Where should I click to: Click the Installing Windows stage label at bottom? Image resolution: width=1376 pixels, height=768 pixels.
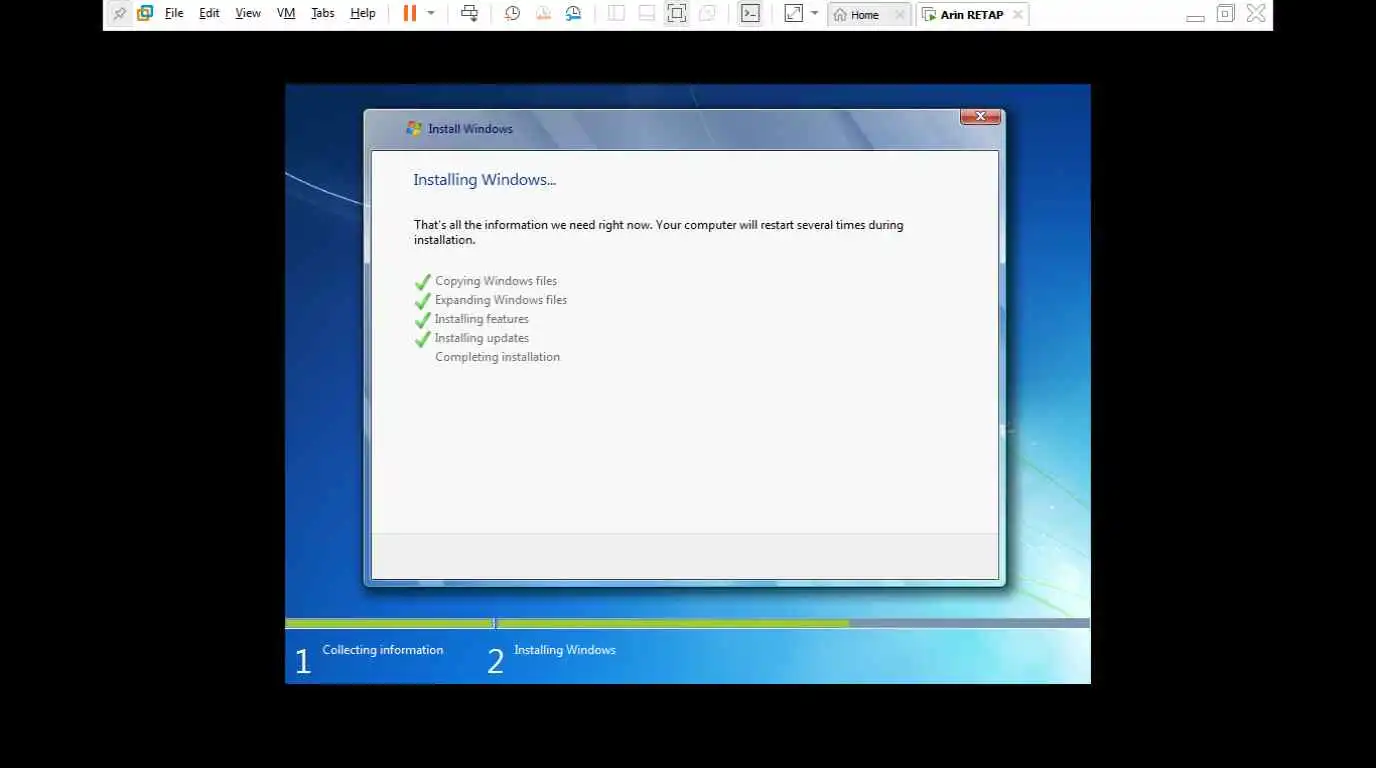pos(565,650)
